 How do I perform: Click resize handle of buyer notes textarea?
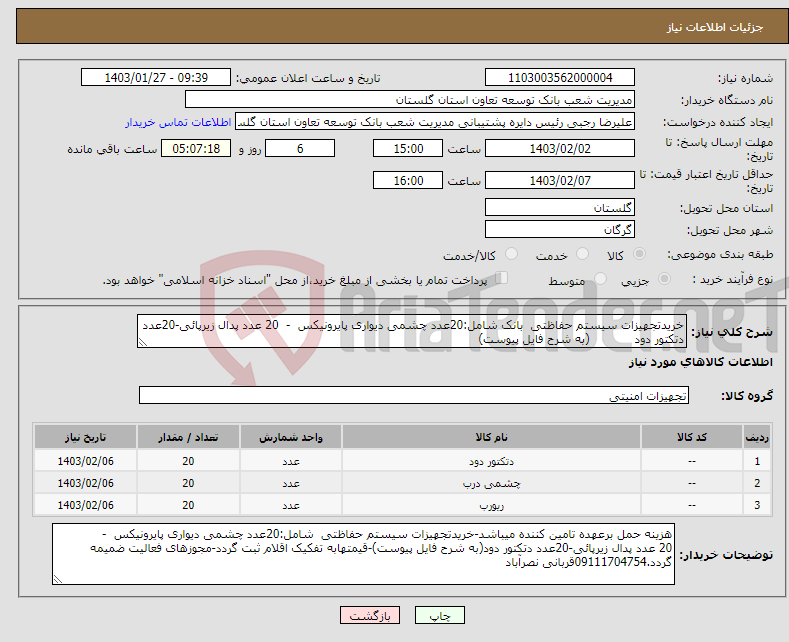[58, 580]
